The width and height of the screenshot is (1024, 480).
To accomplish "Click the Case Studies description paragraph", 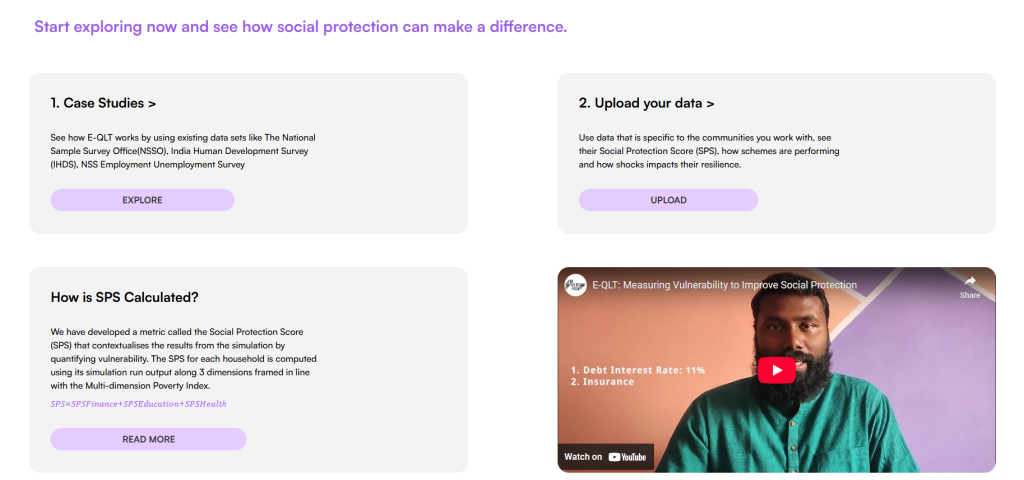I will (183, 150).
